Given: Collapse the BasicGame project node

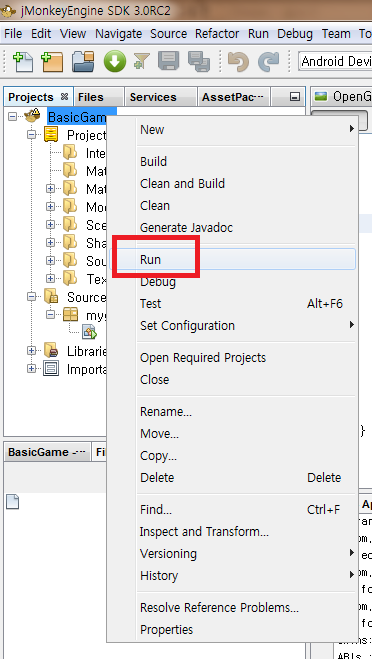Looking at the screenshot, I should 13,116.
